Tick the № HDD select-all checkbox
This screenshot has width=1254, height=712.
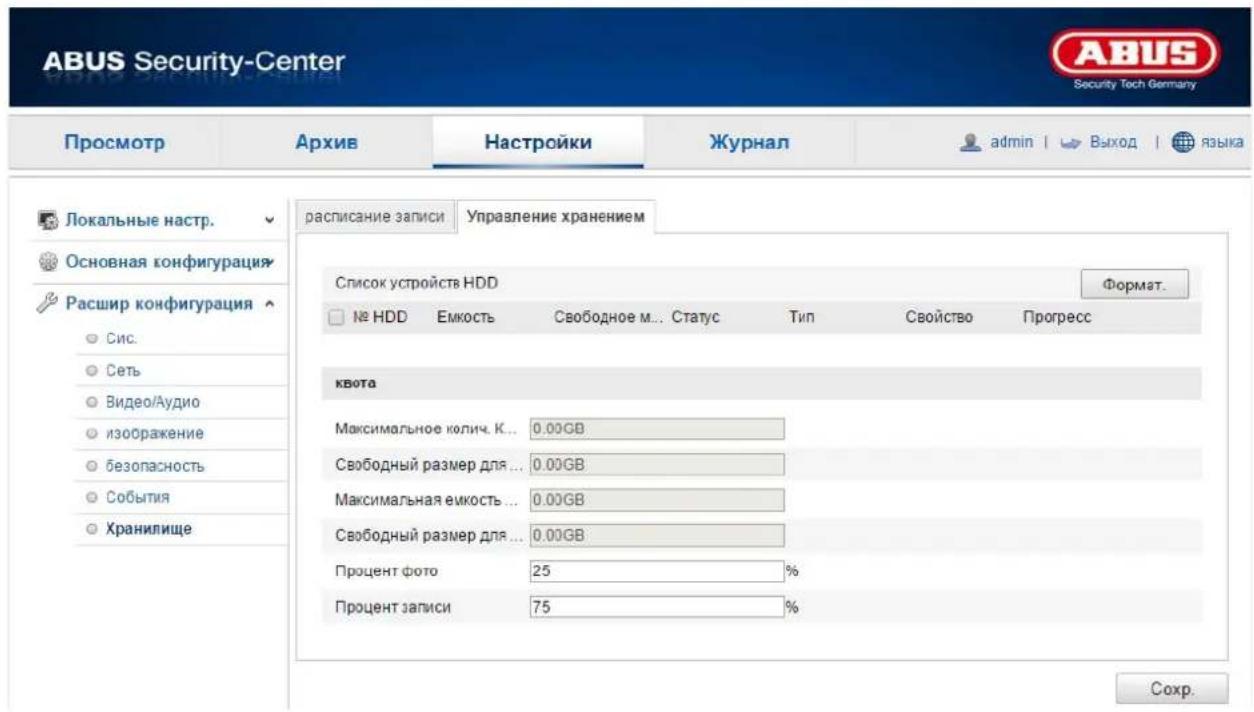coord(335,318)
